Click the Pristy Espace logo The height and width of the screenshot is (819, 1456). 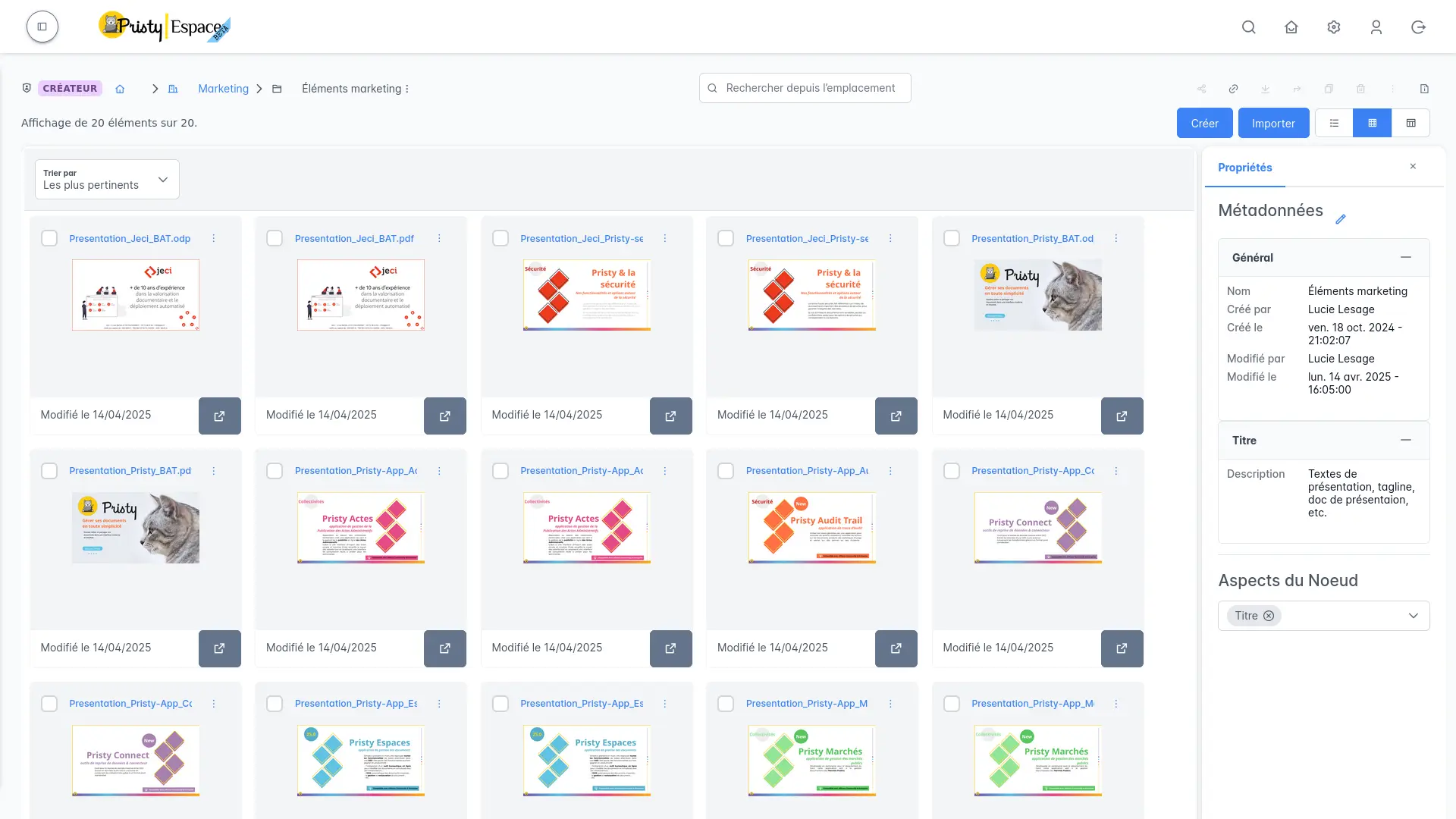(165, 27)
